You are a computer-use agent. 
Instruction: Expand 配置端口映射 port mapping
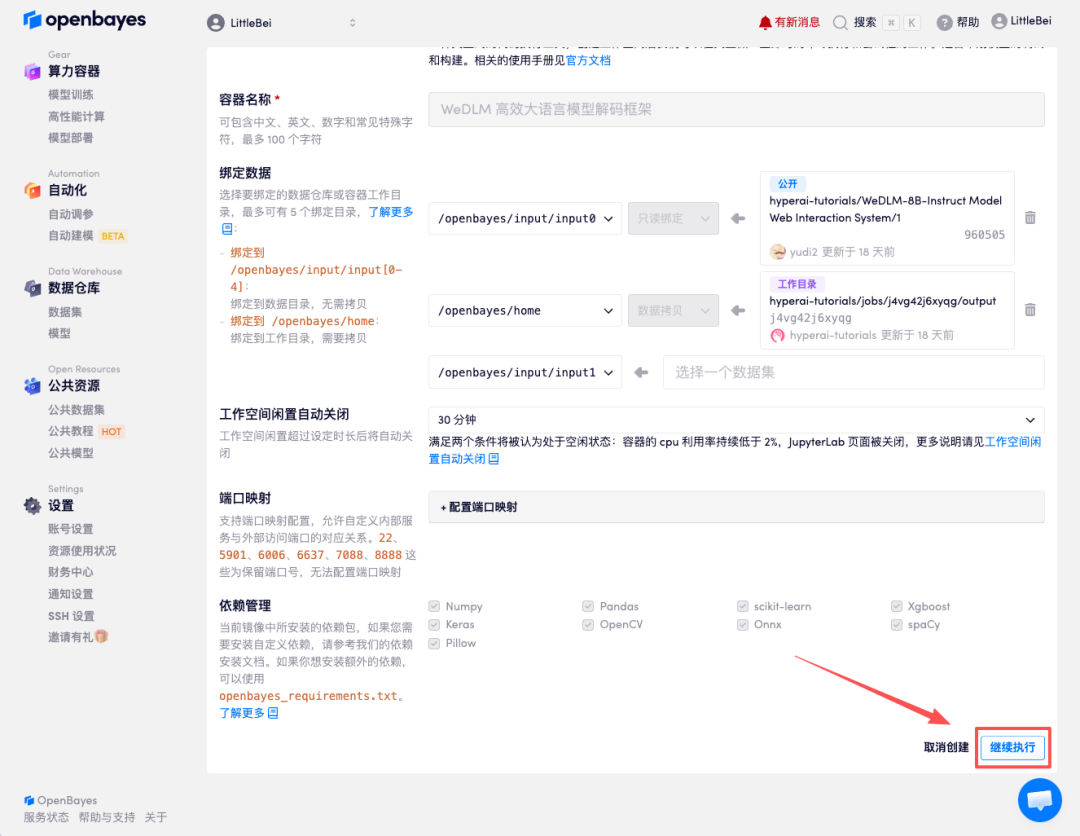(x=736, y=507)
